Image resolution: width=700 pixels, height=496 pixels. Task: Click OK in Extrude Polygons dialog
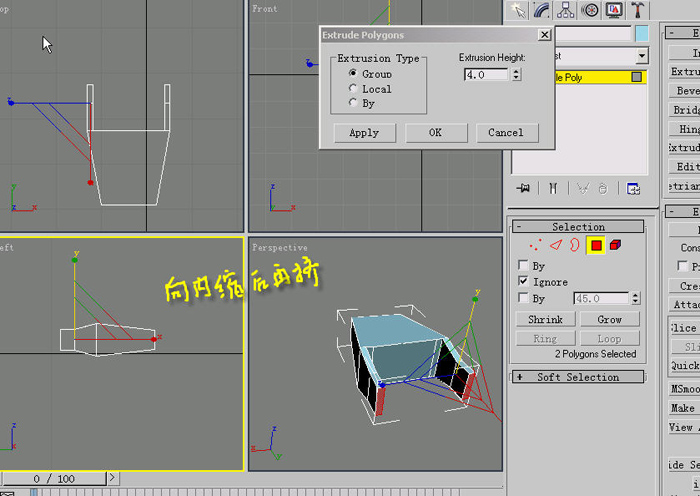436,133
